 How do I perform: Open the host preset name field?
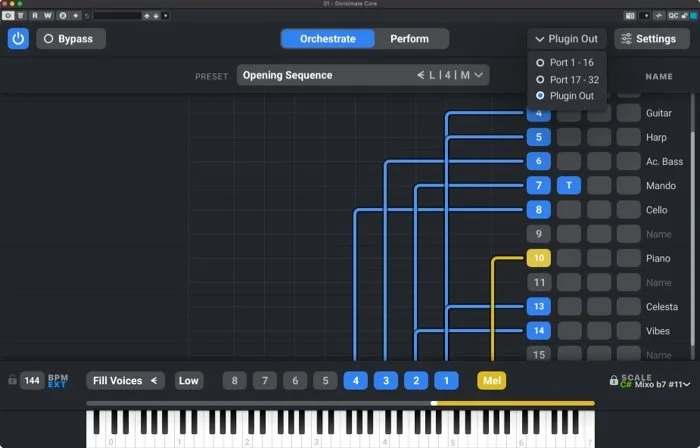click(x=117, y=16)
